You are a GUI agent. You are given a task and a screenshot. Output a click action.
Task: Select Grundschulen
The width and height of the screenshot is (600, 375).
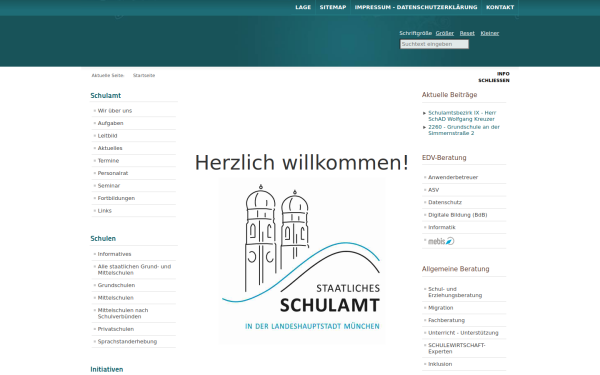coord(116,285)
